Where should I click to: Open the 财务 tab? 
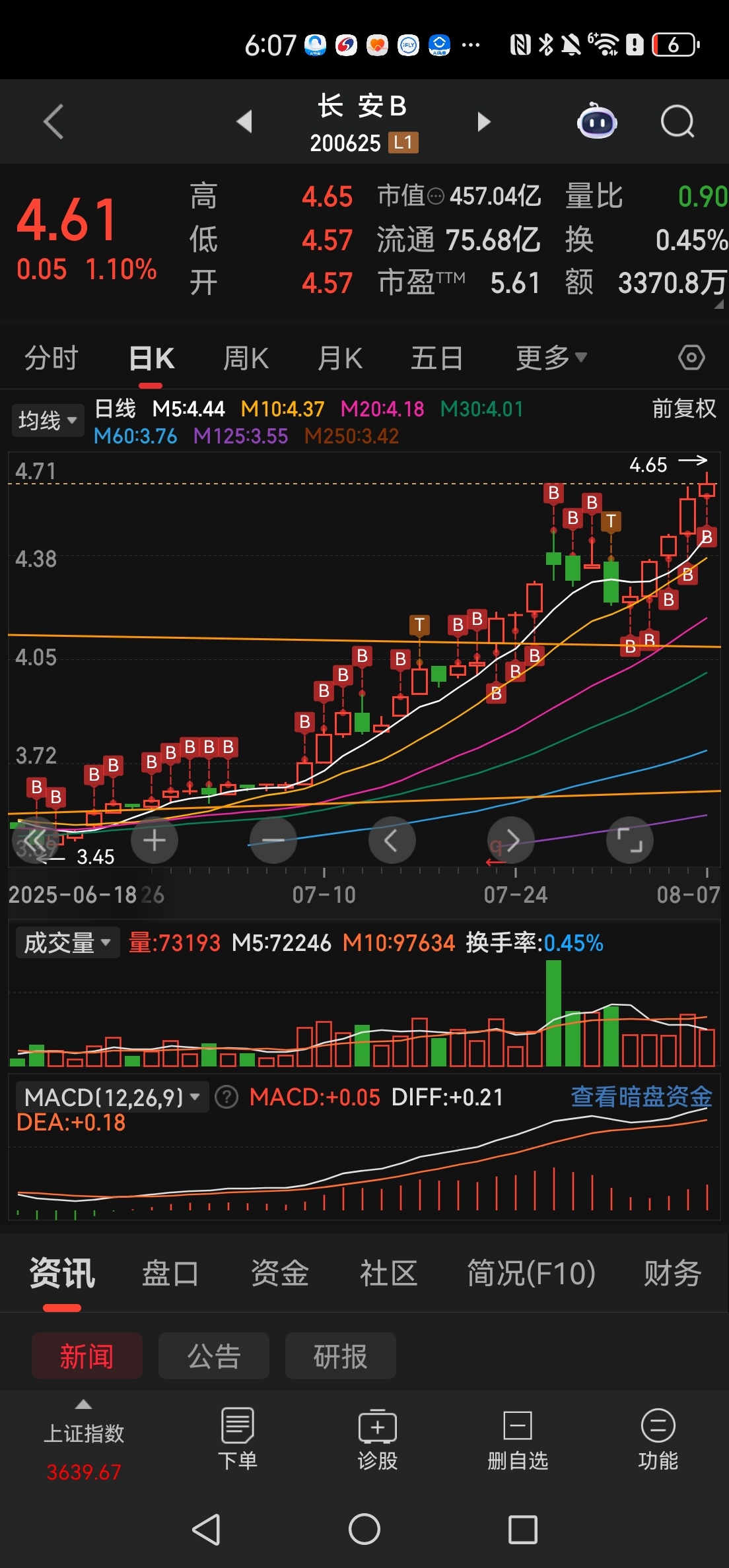672,1273
